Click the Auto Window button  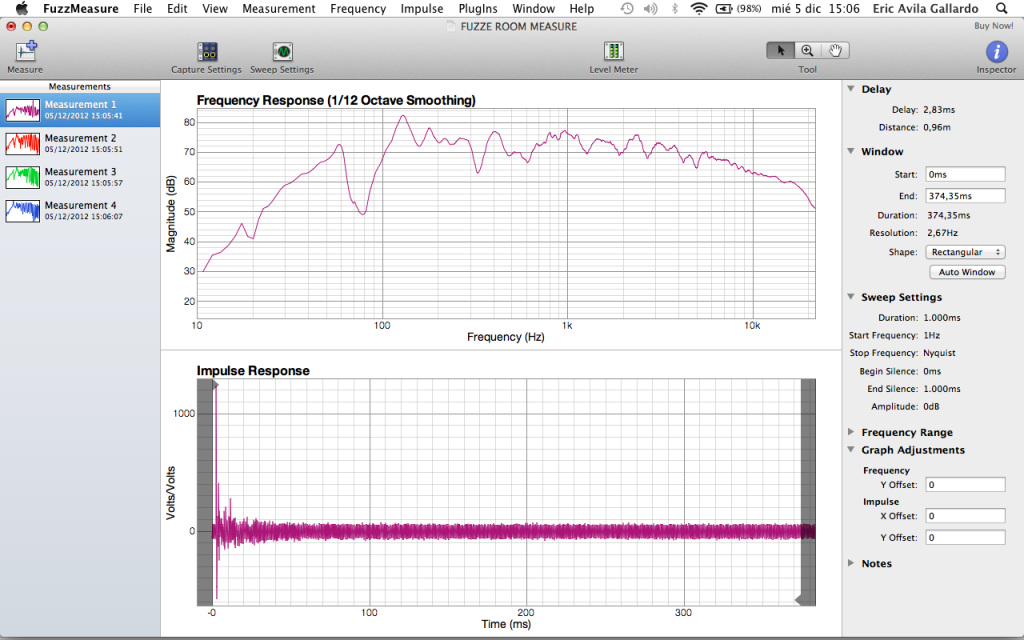[x=967, y=272]
